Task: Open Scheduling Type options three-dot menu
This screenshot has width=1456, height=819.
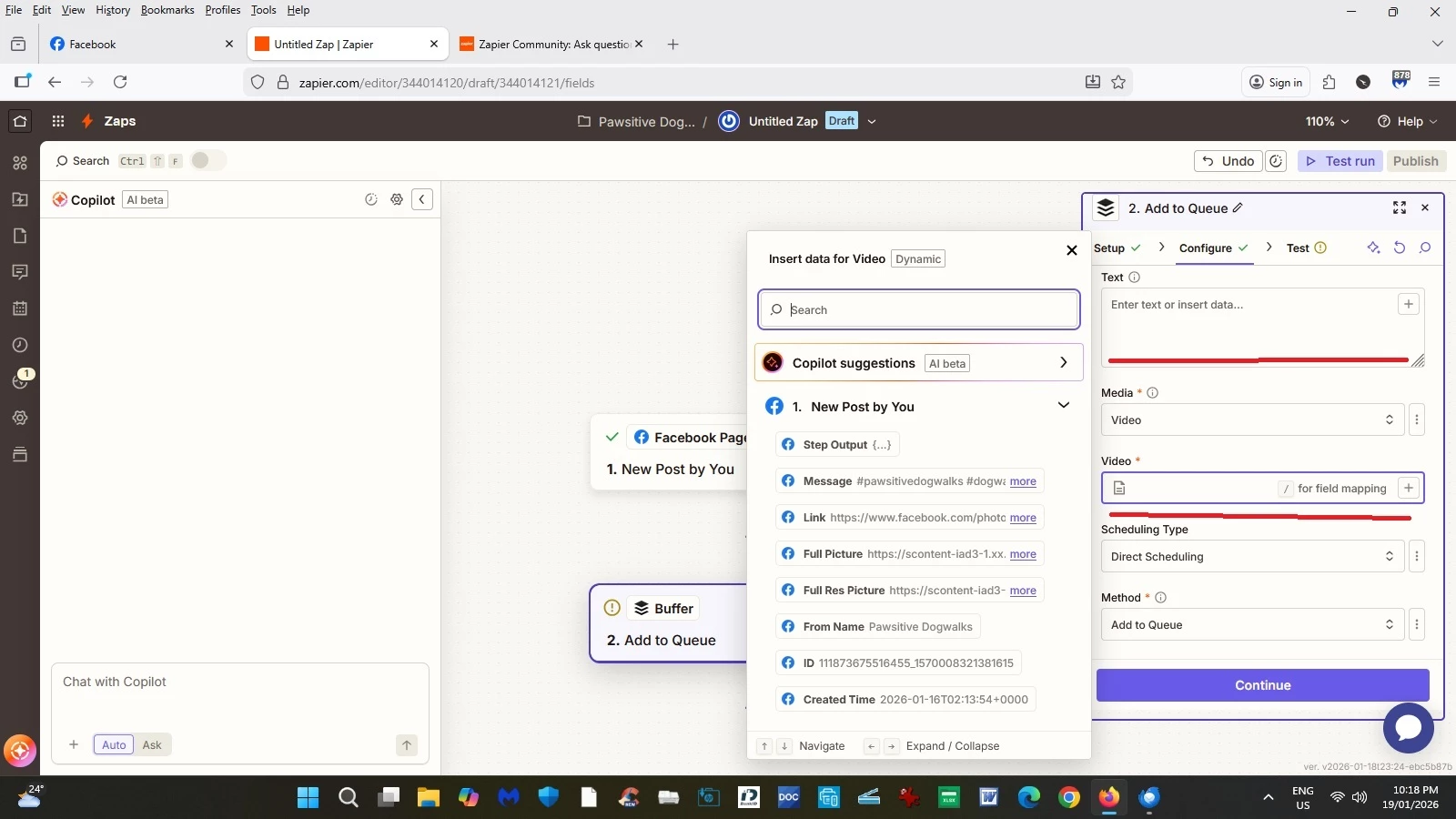Action: tap(1417, 557)
